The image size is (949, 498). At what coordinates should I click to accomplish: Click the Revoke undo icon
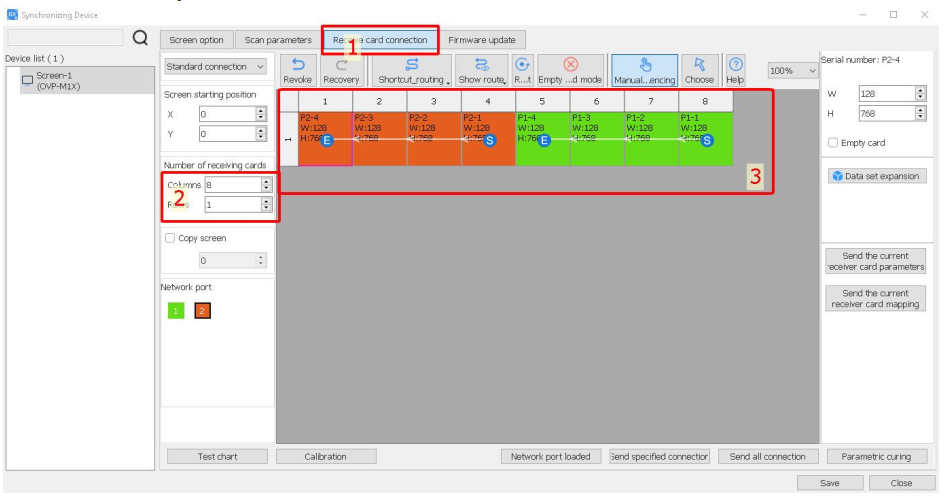tap(297, 65)
